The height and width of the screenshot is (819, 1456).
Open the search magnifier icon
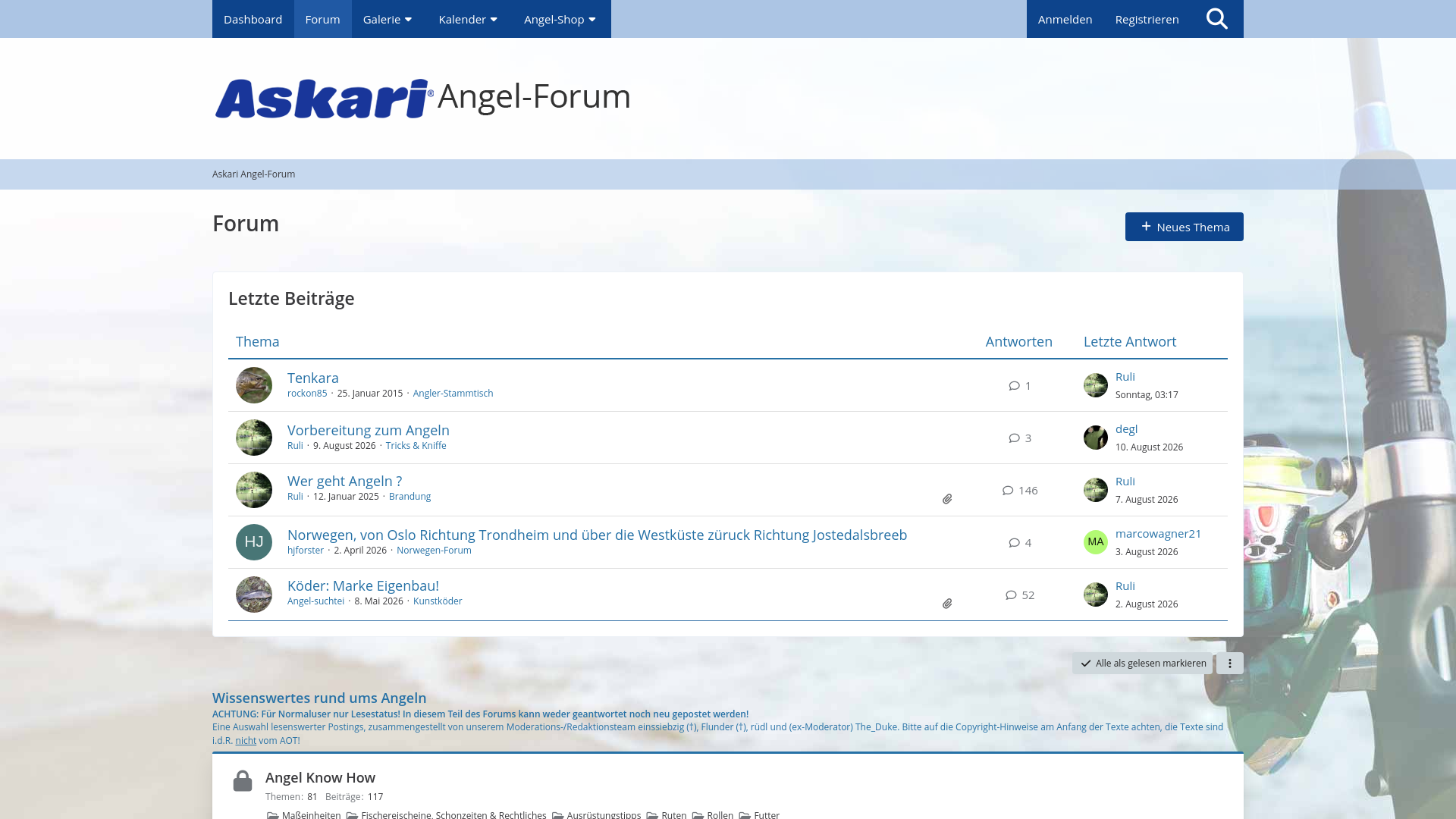click(x=1216, y=19)
